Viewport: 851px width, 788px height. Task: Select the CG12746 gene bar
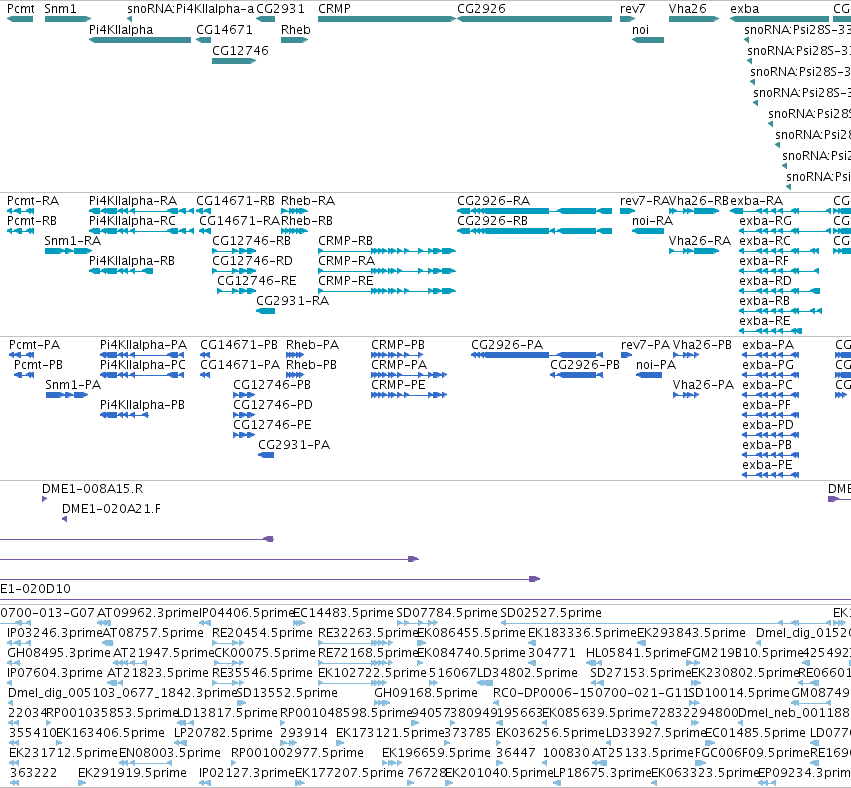tap(234, 61)
